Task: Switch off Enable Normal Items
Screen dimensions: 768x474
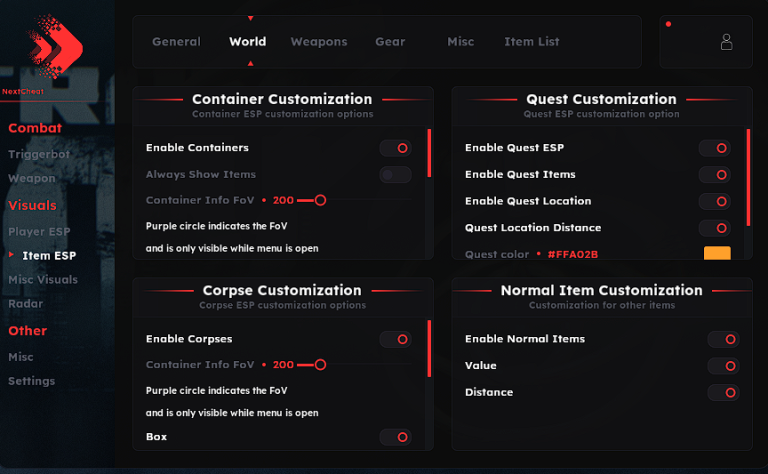Action: tap(722, 339)
